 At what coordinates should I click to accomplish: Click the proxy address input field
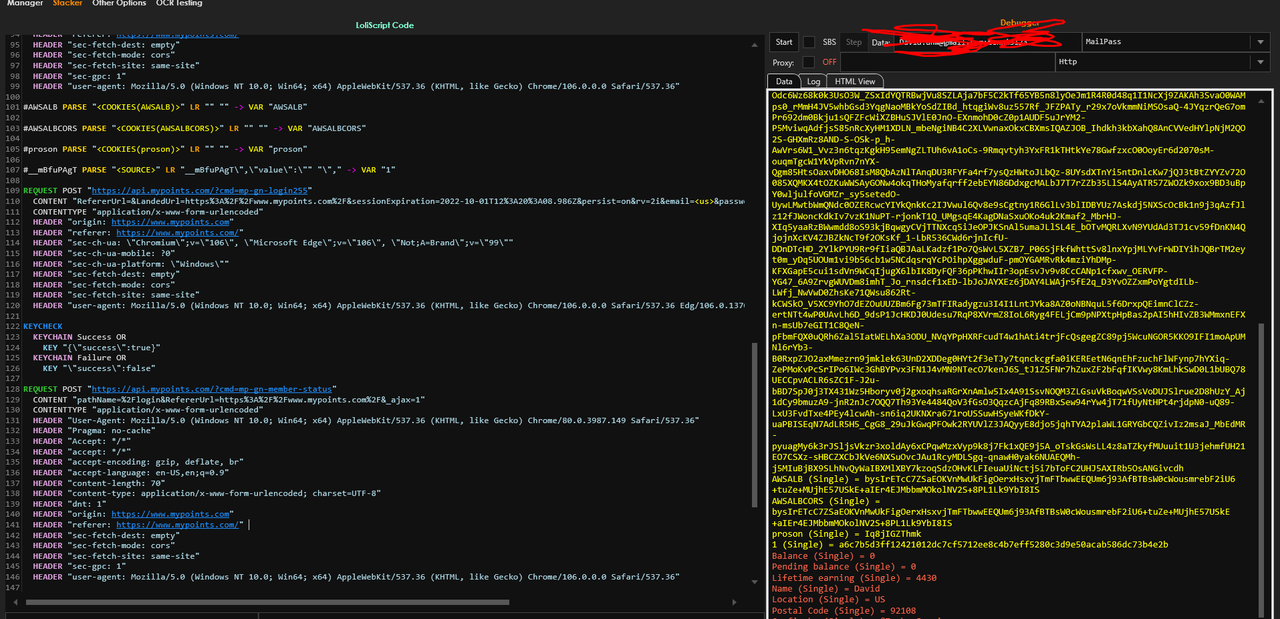pos(948,62)
